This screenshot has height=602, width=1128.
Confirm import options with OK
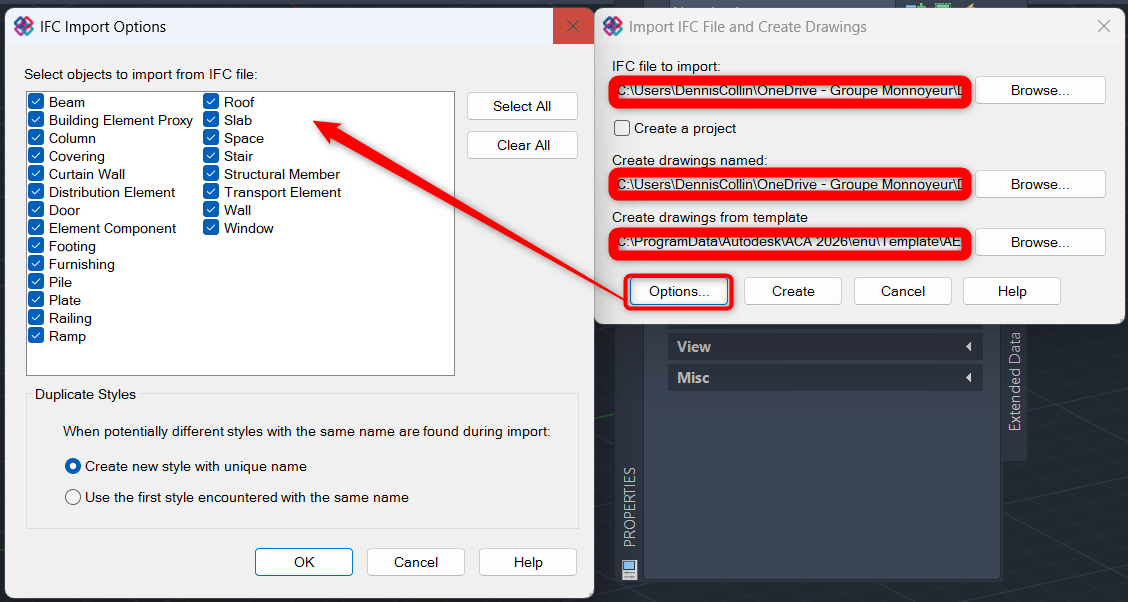point(304,562)
